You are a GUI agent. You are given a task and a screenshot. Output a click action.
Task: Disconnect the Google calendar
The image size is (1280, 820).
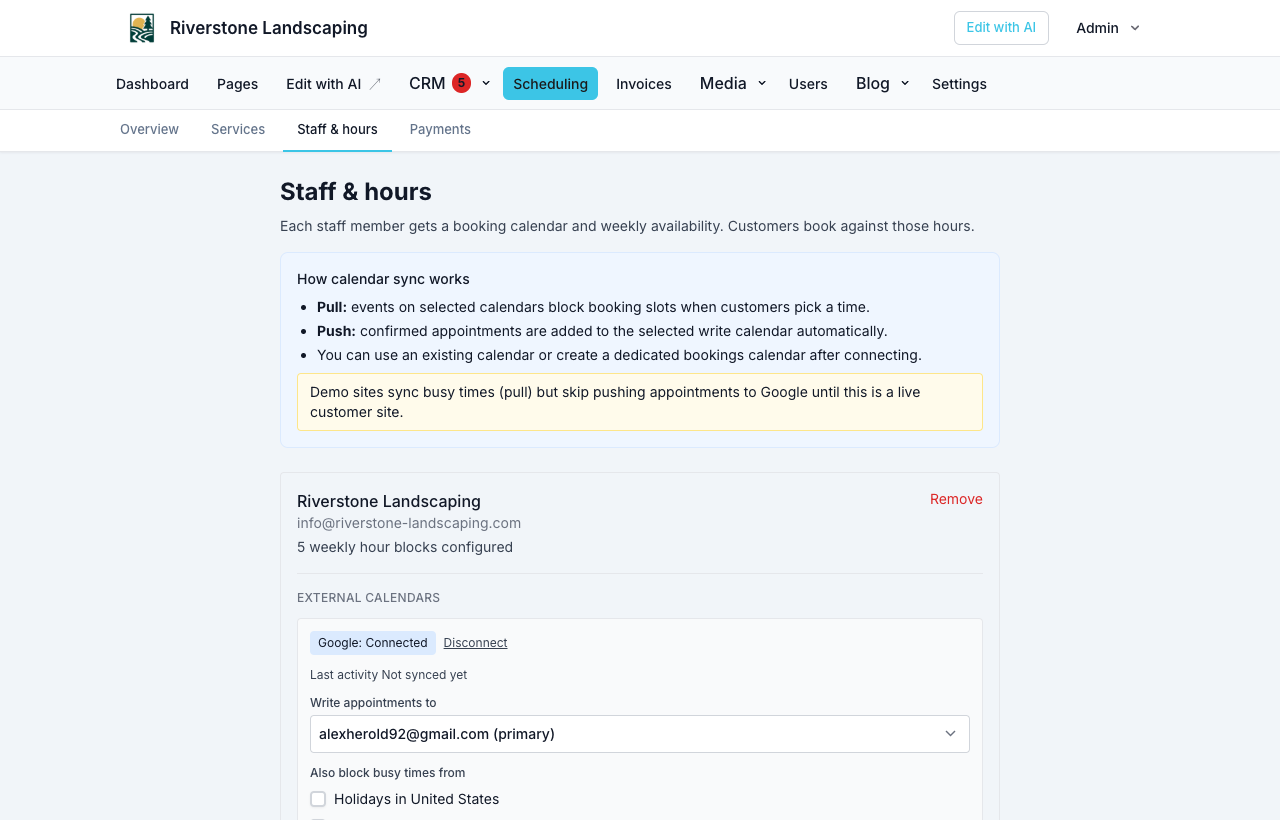click(475, 643)
